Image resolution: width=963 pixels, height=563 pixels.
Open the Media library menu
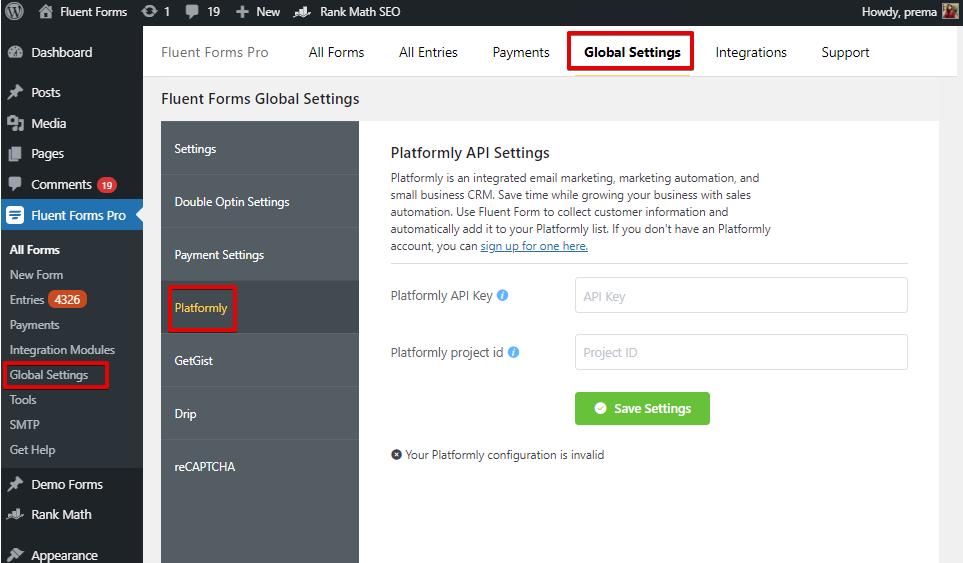point(48,123)
